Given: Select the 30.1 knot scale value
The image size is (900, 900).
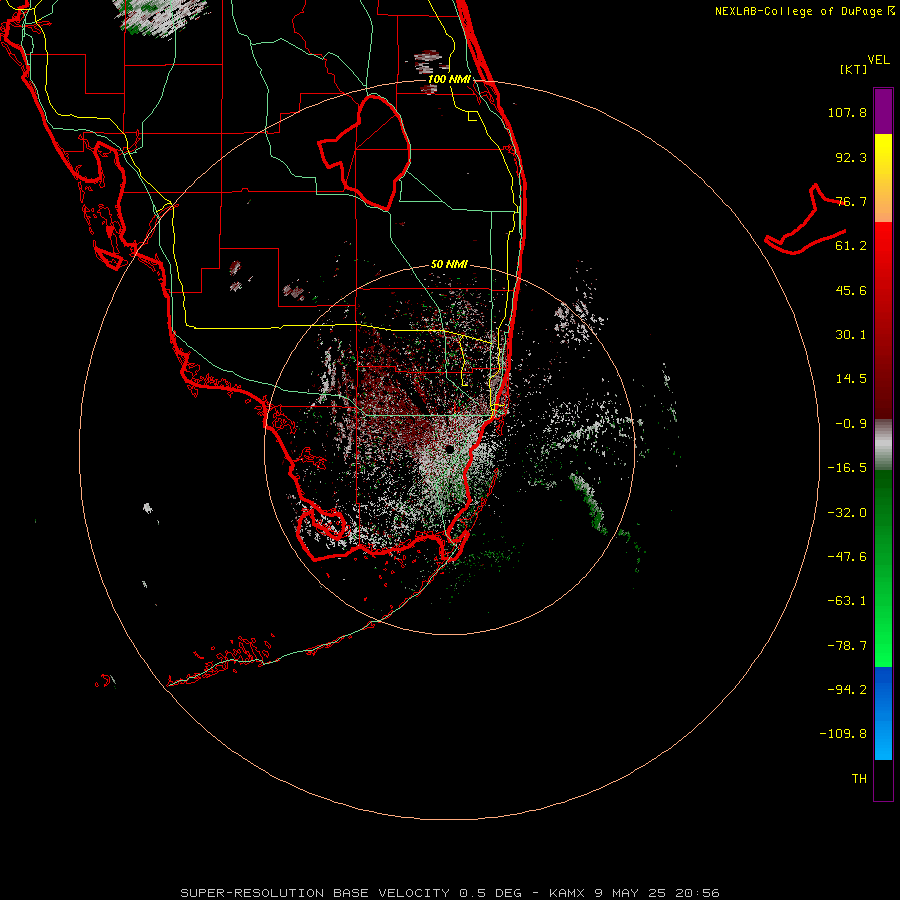Looking at the screenshot, I should click(x=851, y=335).
